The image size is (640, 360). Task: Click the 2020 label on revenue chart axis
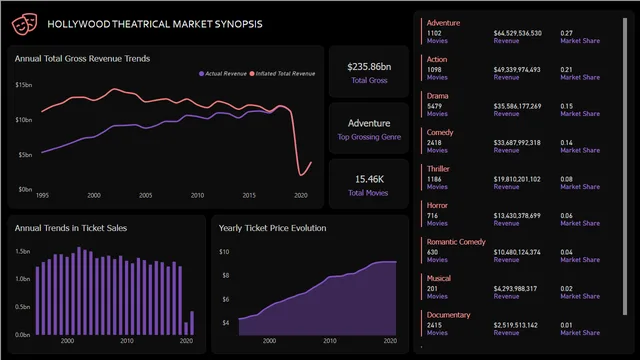pos(301,196)
